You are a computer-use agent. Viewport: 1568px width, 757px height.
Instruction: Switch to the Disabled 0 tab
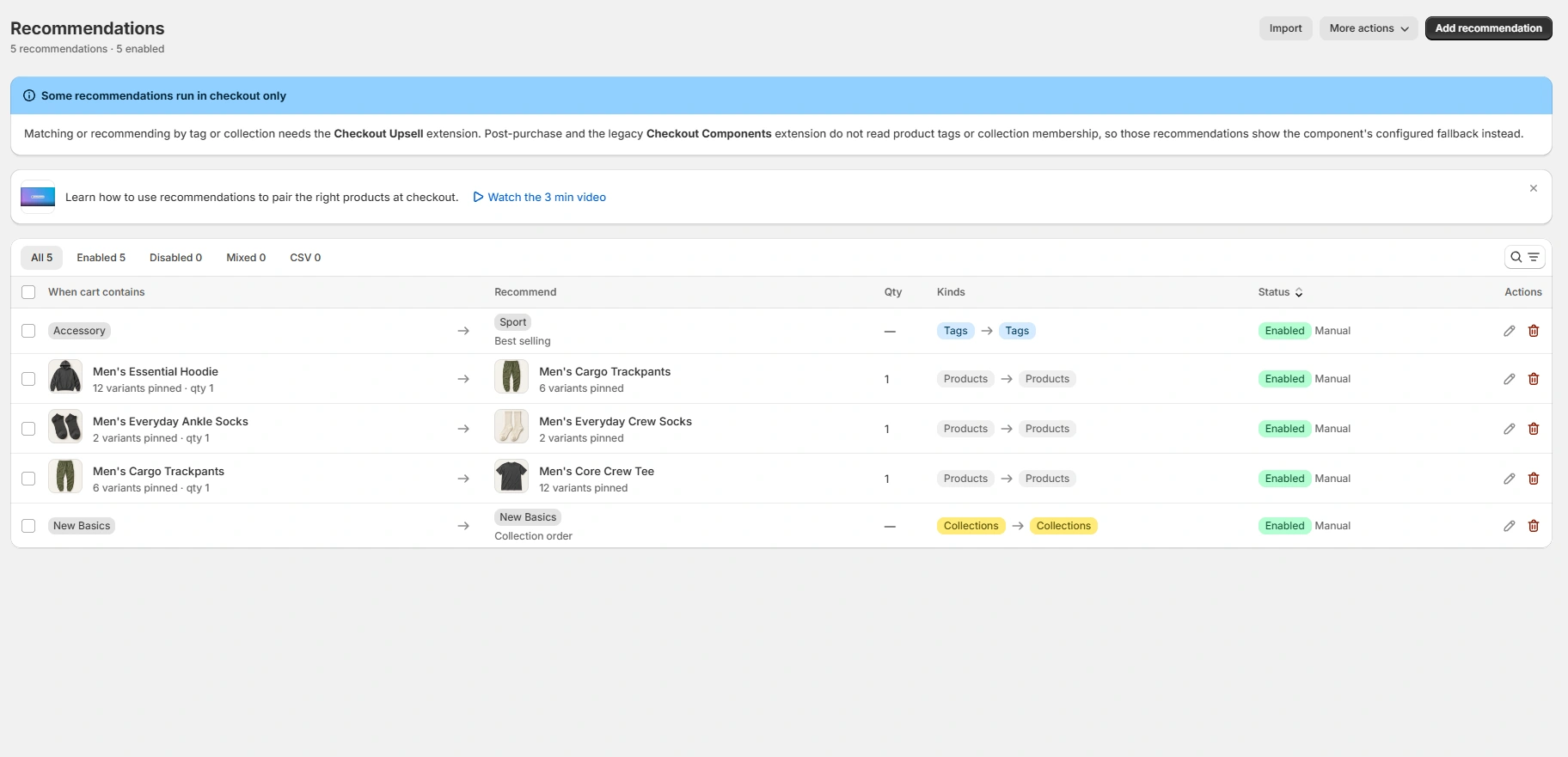175,258
